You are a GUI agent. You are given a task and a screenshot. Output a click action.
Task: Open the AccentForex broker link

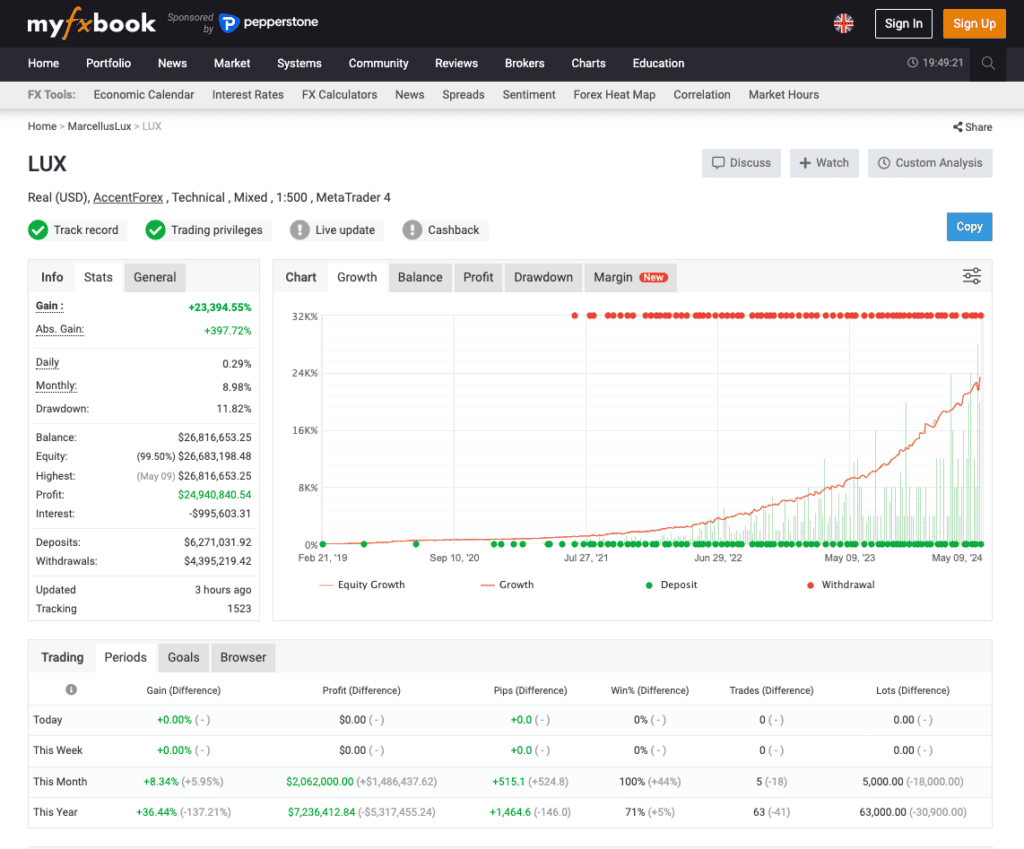tap(128, 197)
